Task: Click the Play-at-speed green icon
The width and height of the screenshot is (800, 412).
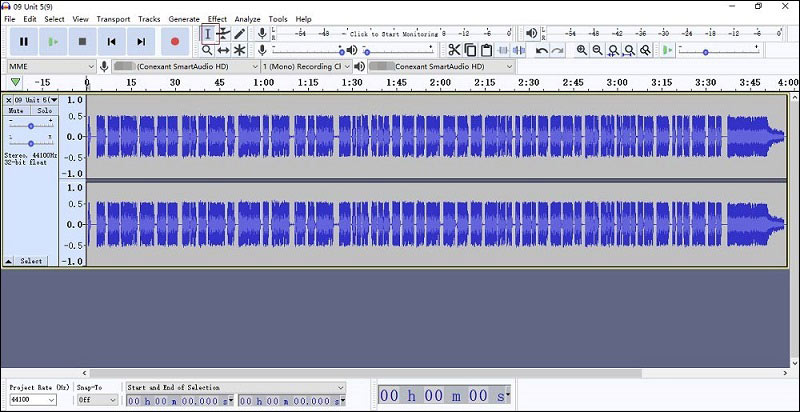Action: 667,50
